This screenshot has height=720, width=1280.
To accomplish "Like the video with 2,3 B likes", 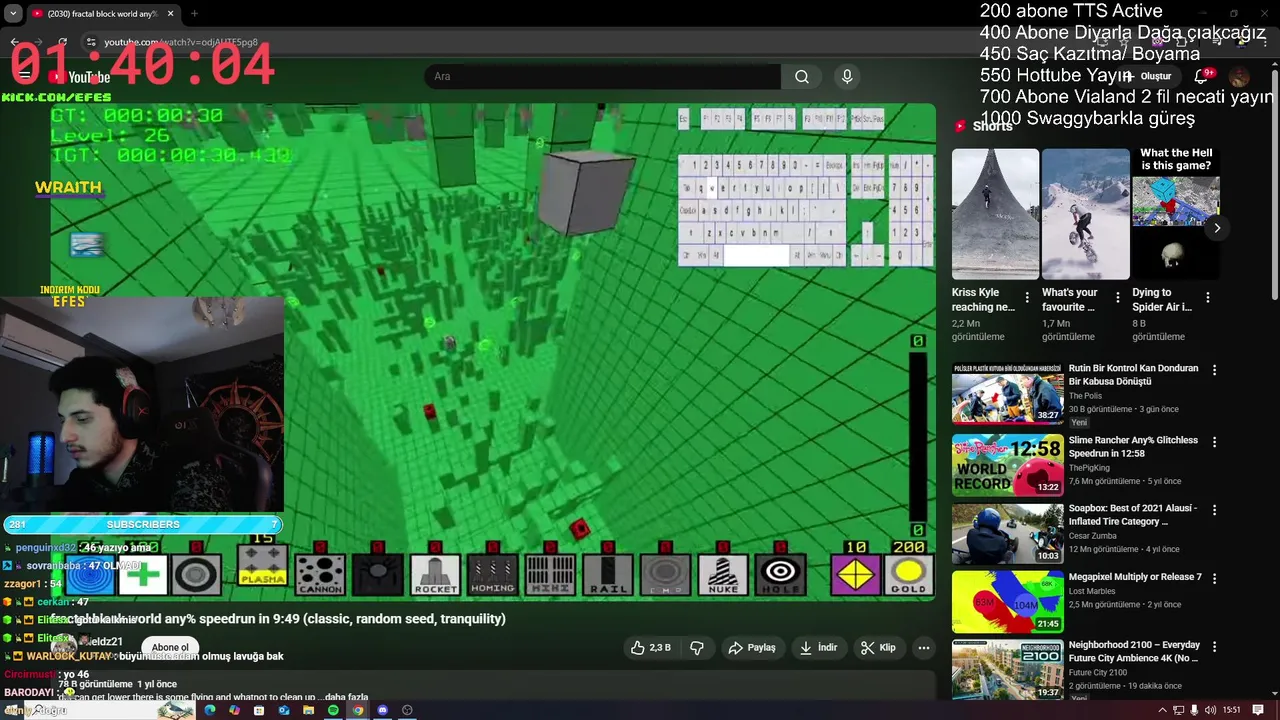I will 650,648.
